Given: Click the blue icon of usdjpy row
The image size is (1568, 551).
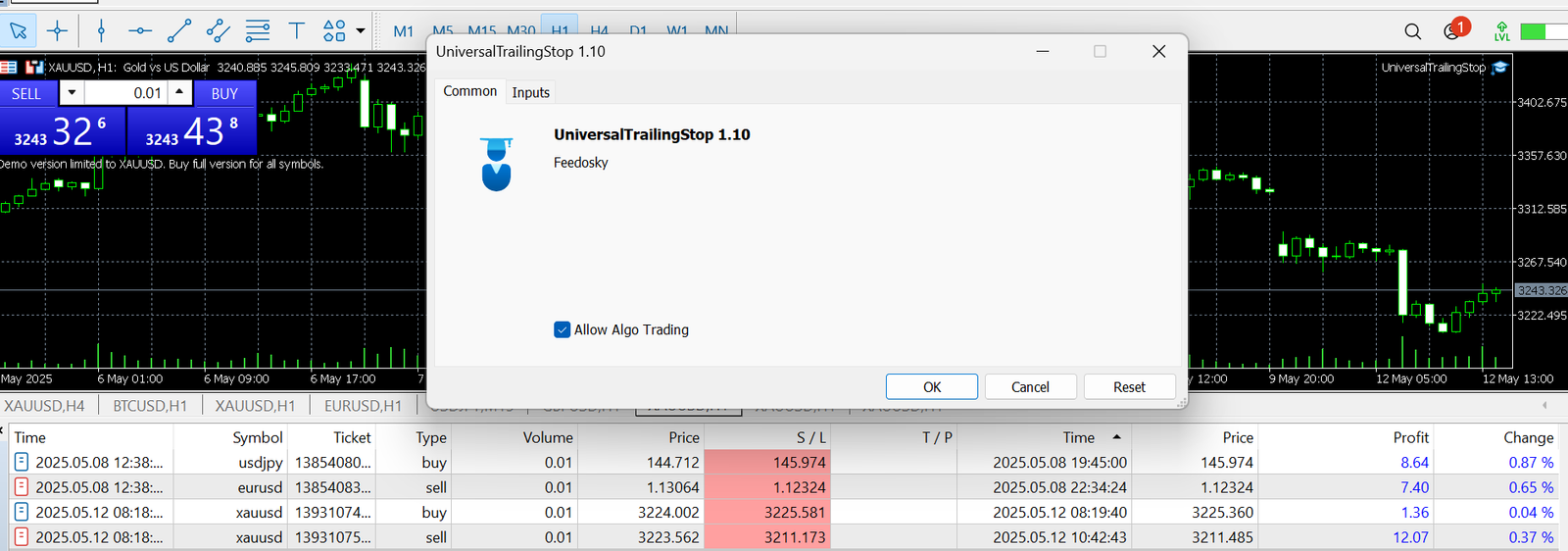Looking at the screenshot, I should coord(22,462).
